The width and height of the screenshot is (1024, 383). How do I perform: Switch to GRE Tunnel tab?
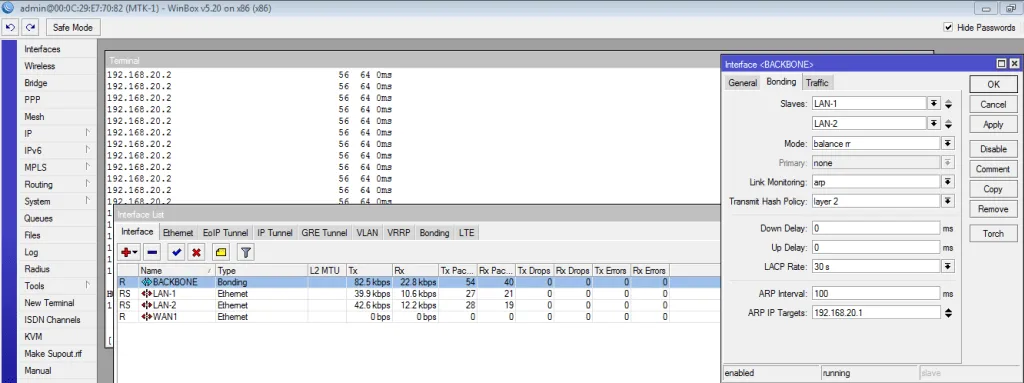(x=324, y=233)
